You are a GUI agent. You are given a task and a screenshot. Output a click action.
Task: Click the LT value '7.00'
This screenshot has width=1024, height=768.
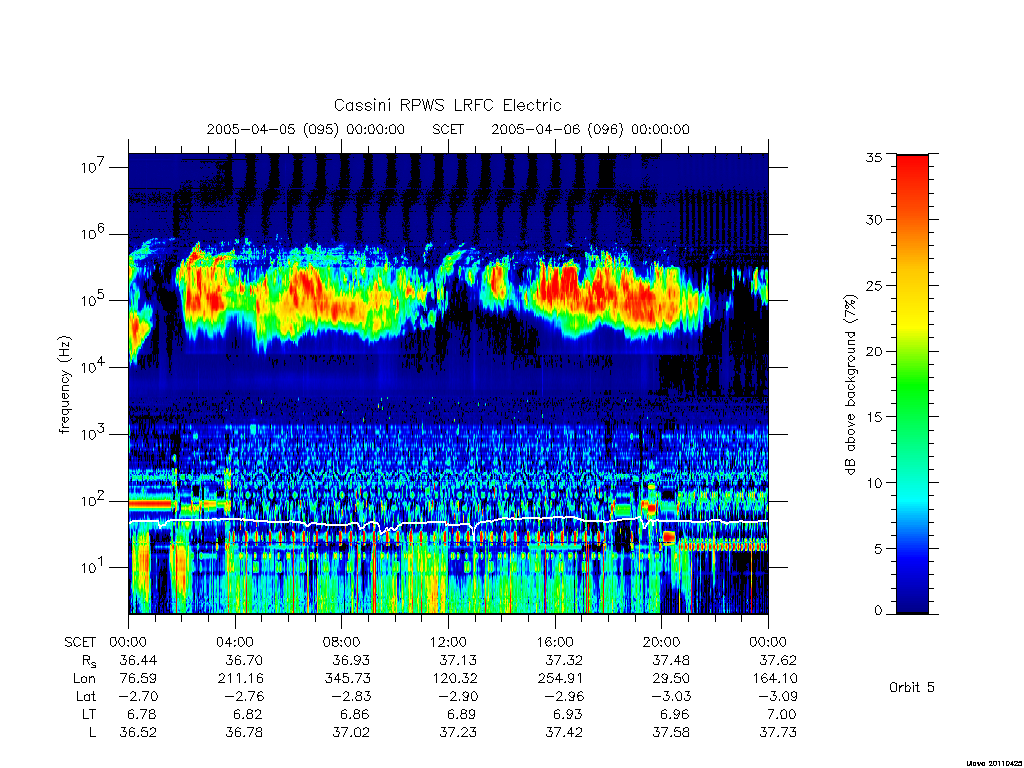pos(782,714)
